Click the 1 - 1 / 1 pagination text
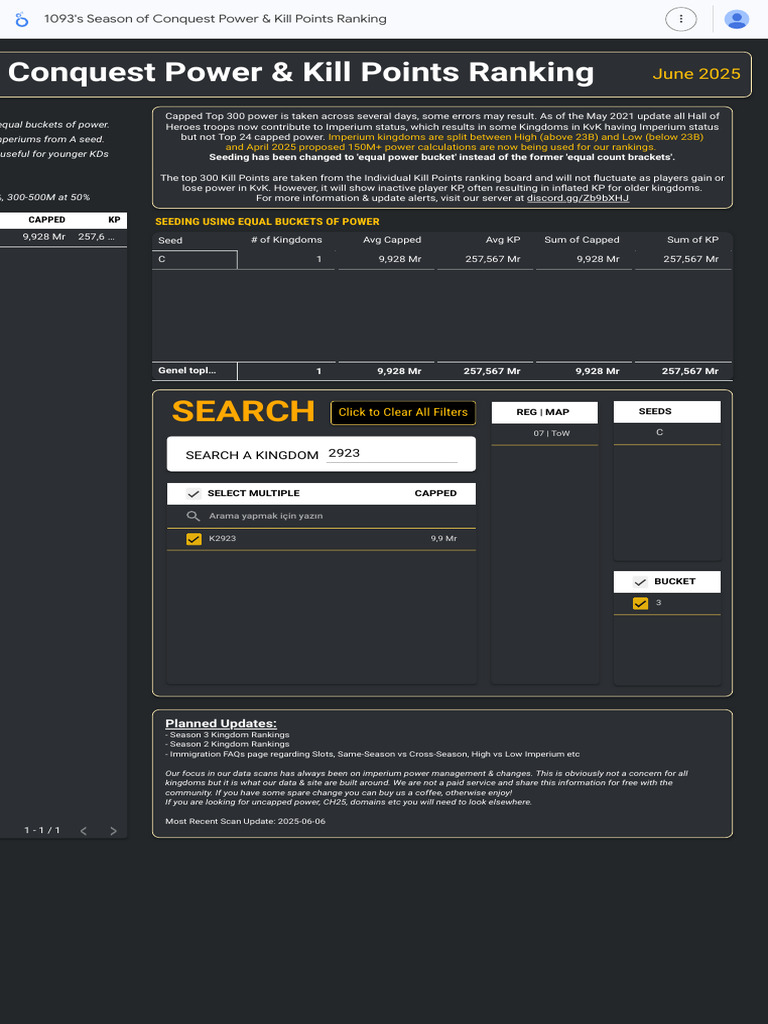 pos(42,831)
